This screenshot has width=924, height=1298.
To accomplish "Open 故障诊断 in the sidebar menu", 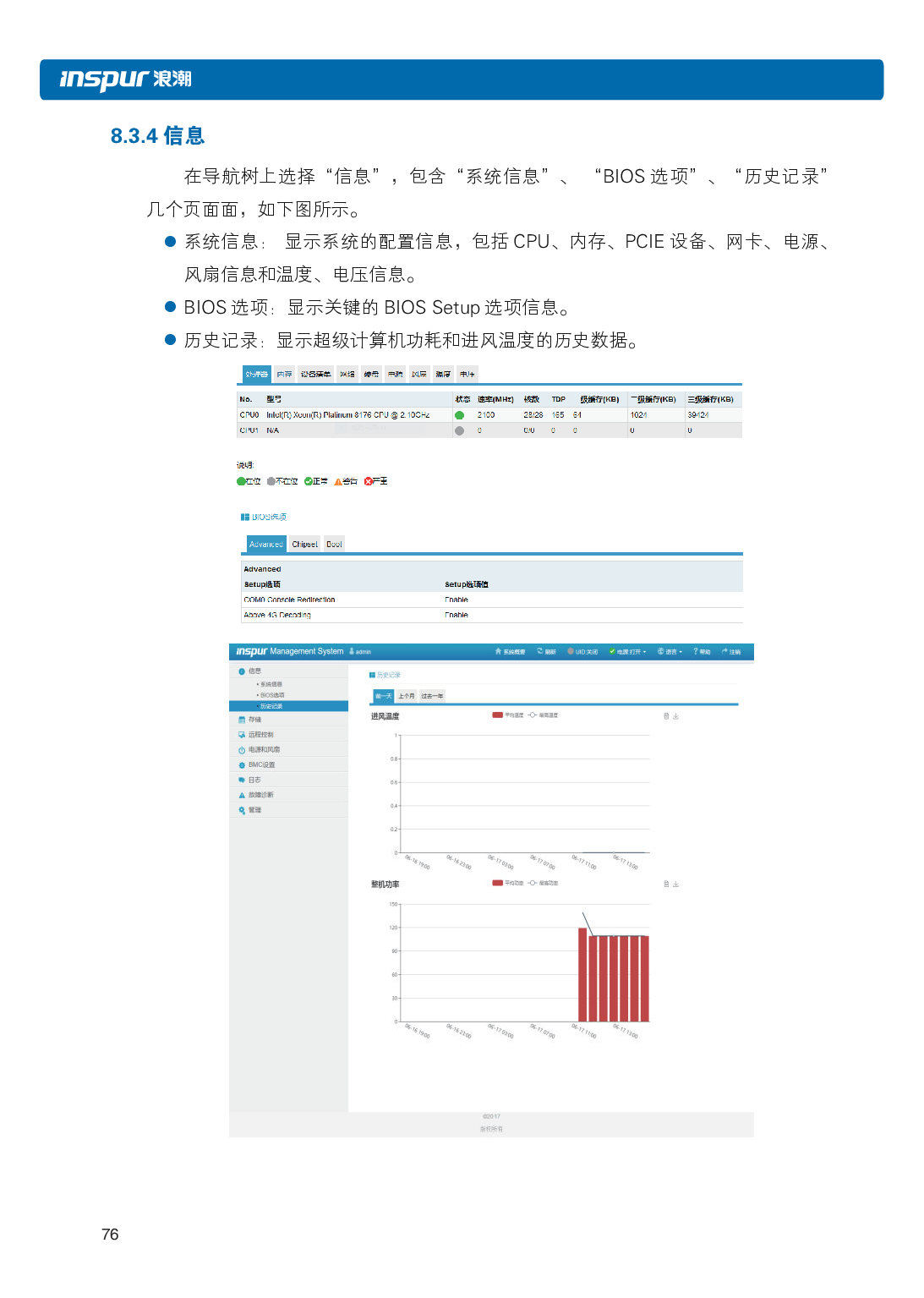I will pos(260,795).
